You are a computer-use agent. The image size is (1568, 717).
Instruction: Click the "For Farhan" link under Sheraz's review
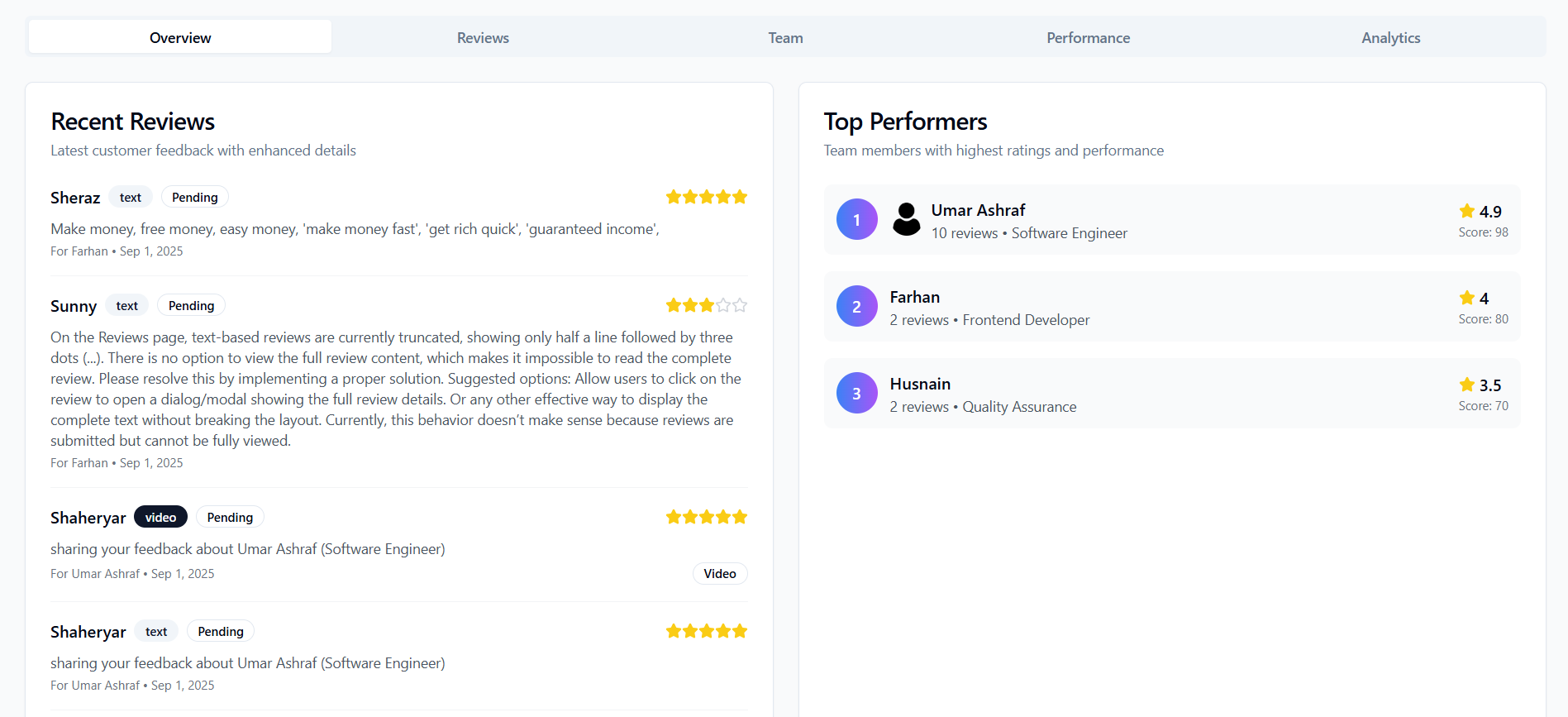tap(79, 251)
